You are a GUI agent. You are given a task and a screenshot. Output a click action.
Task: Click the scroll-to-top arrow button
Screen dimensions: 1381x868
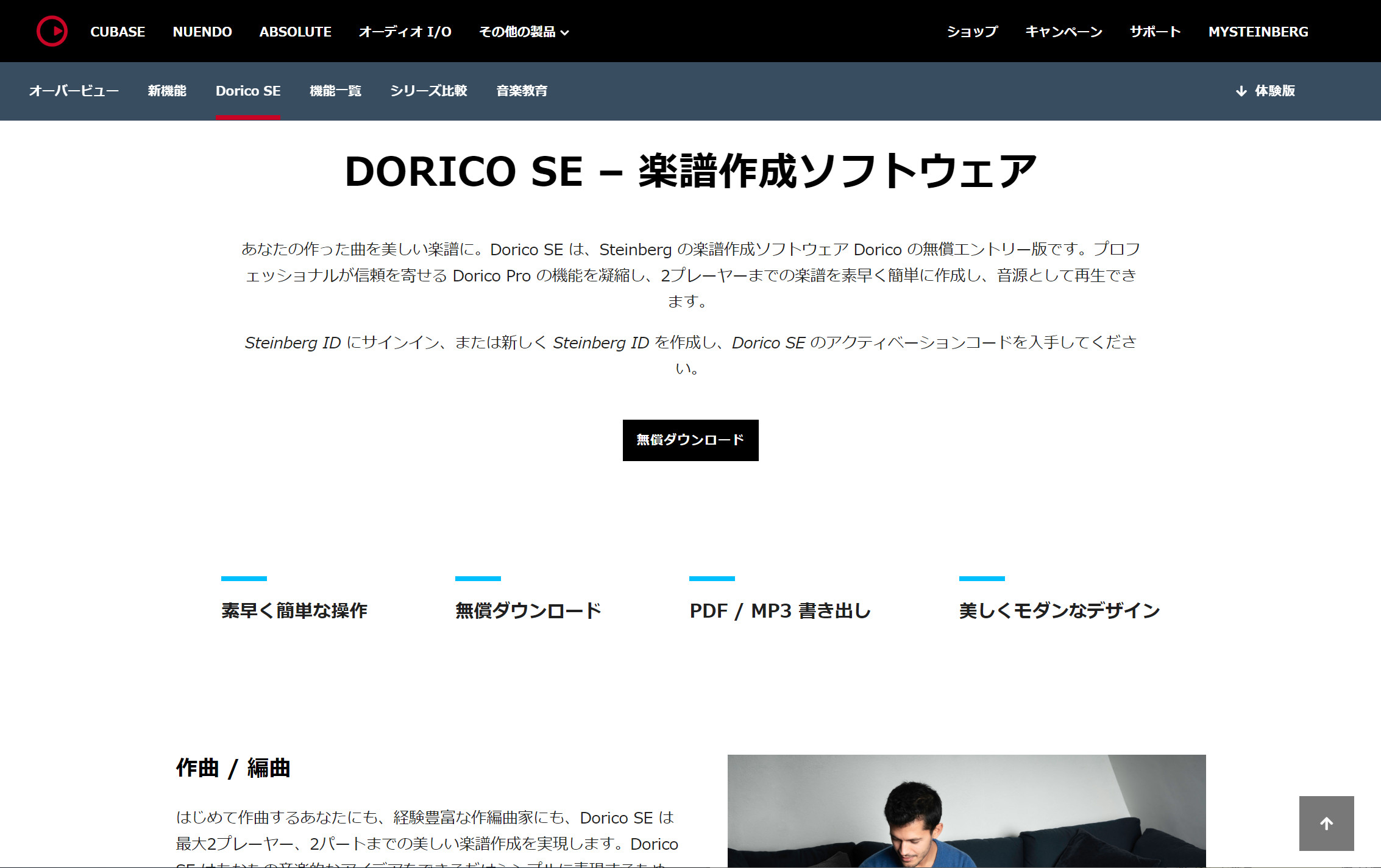1327,824
